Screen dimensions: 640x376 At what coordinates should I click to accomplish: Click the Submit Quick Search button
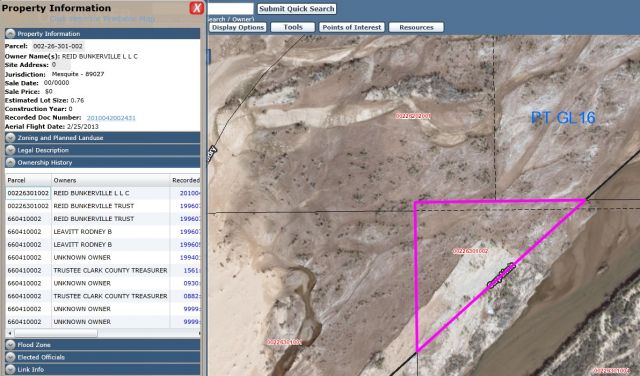point(297,9)
